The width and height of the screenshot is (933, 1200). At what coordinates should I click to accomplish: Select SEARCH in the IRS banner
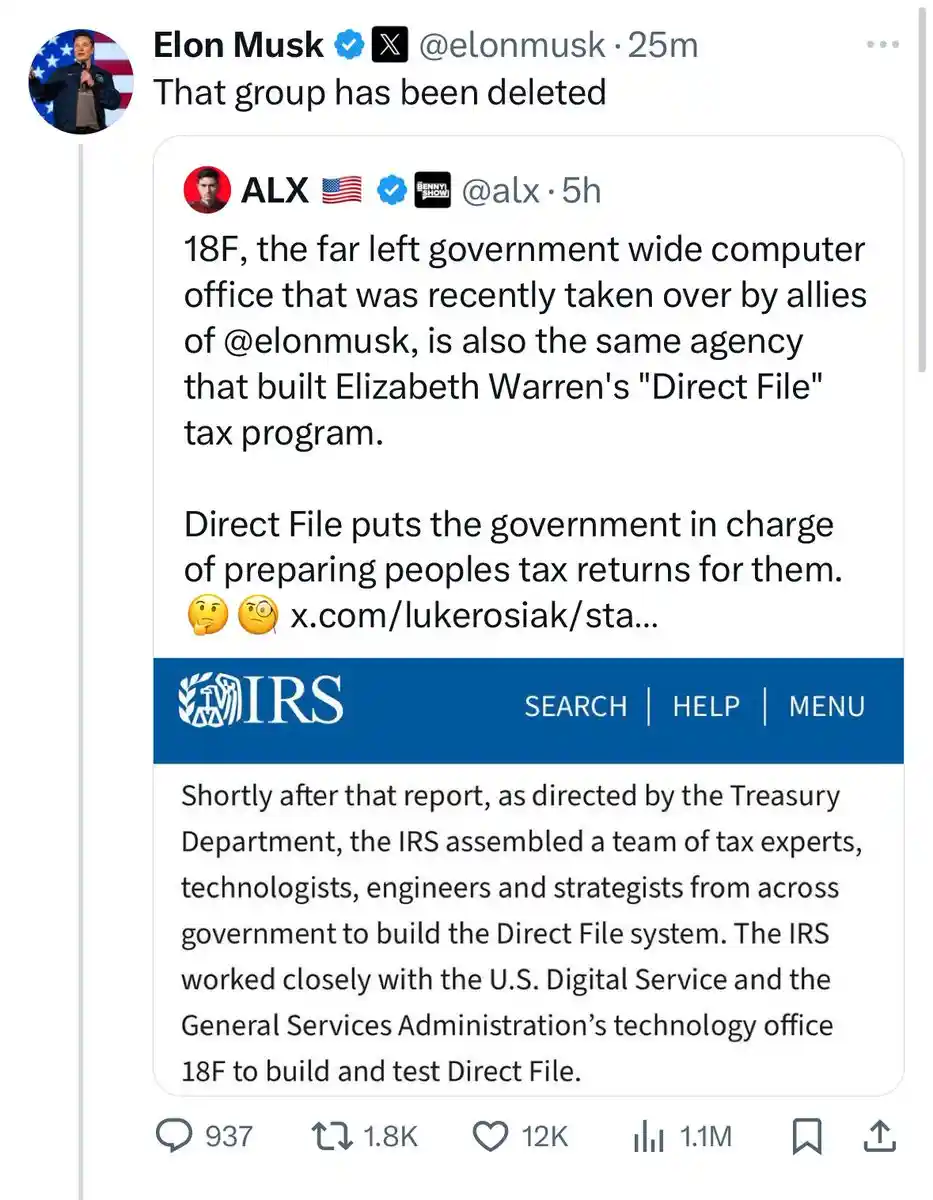(x=575, y=706)
